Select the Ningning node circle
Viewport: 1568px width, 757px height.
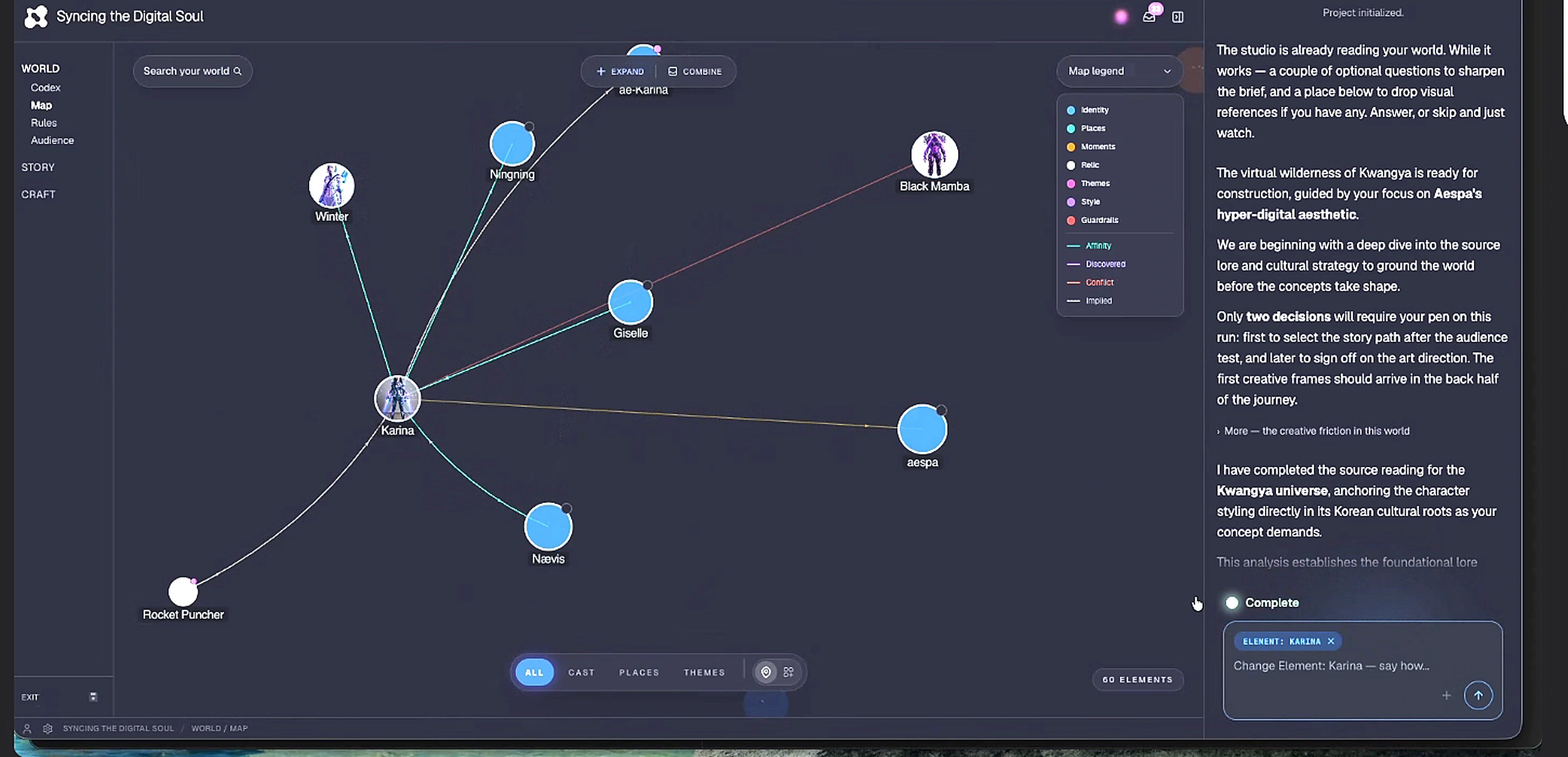click(512, 144)
